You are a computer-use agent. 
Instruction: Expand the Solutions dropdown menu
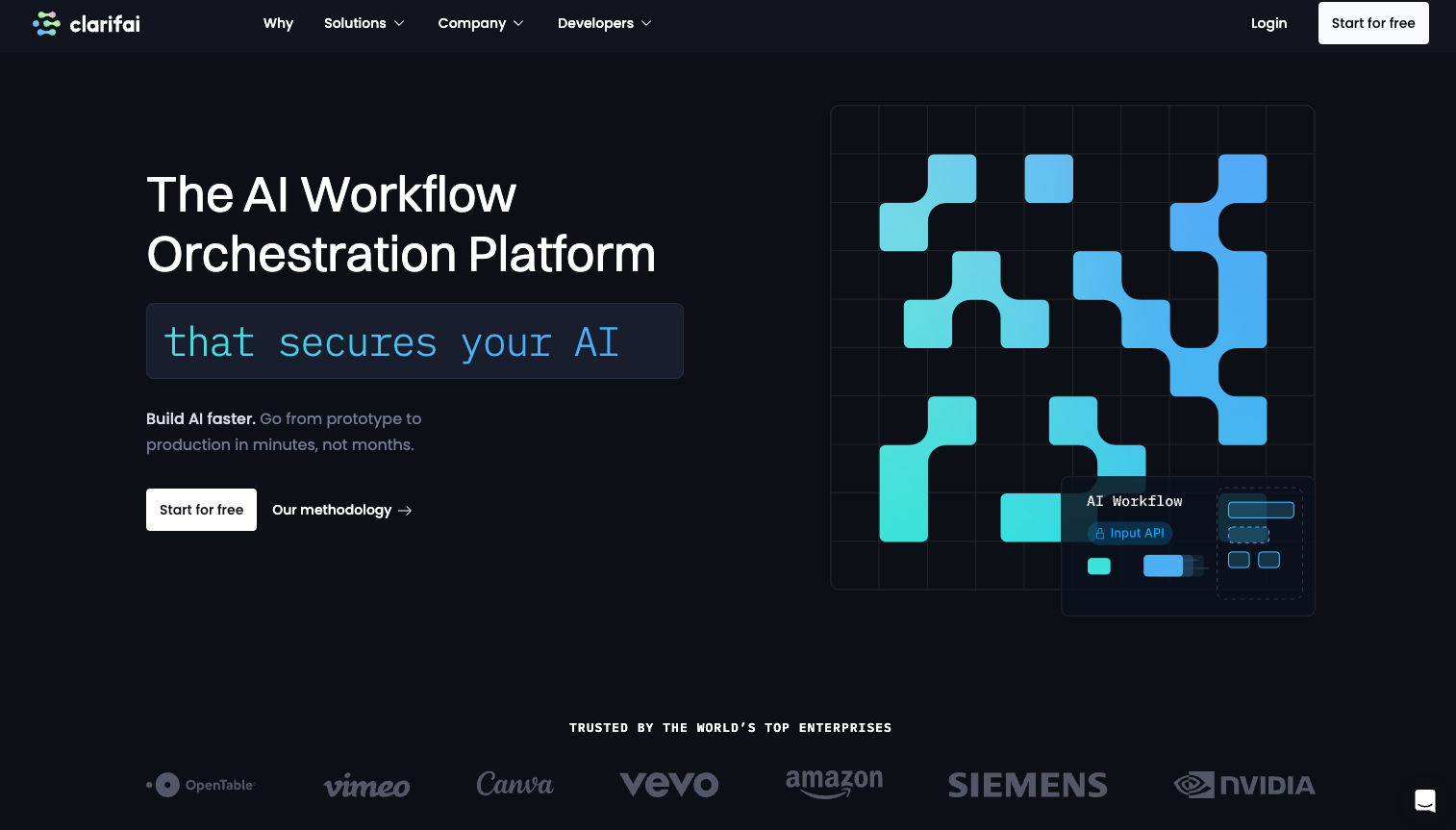364,23
